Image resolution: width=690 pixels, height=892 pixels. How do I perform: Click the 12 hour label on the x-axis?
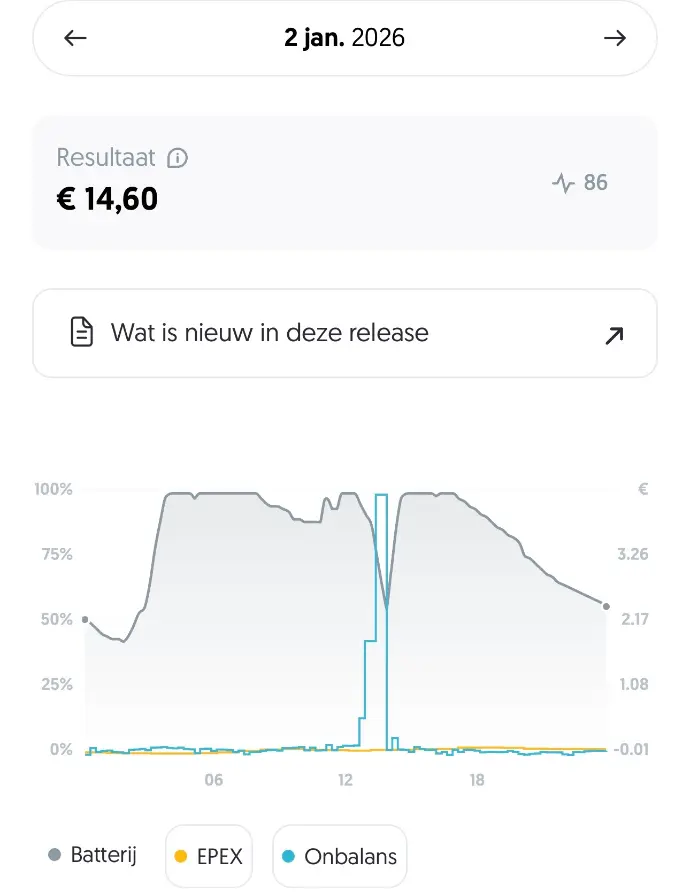tap(345, 780)
